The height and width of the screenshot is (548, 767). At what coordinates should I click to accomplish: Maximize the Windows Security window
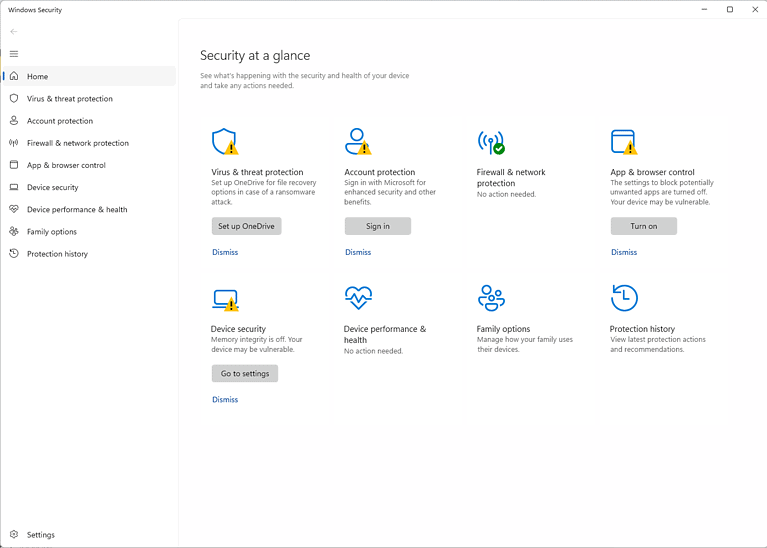click(730, 9)
